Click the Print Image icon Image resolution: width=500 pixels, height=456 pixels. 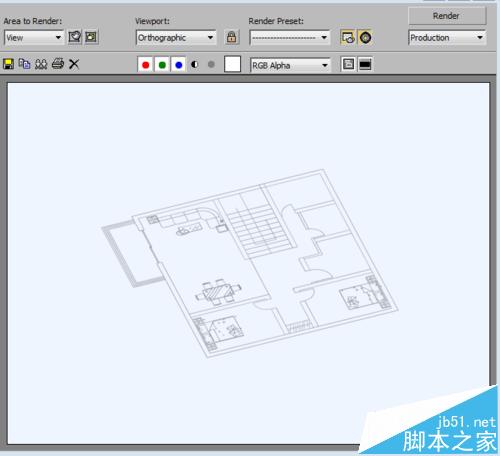pos(58,64)
